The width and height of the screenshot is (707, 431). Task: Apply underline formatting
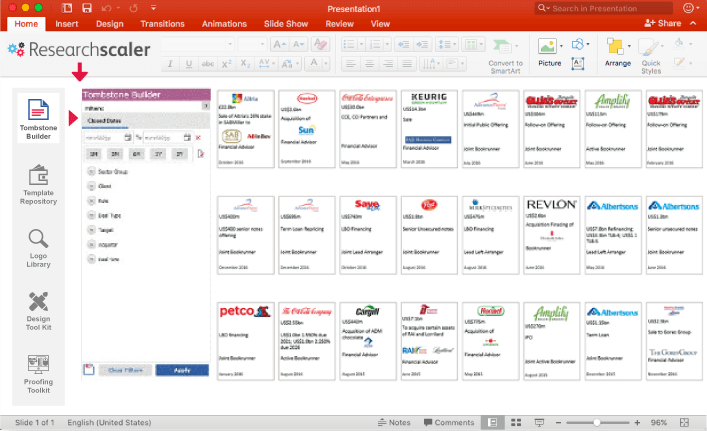[189, 64]
